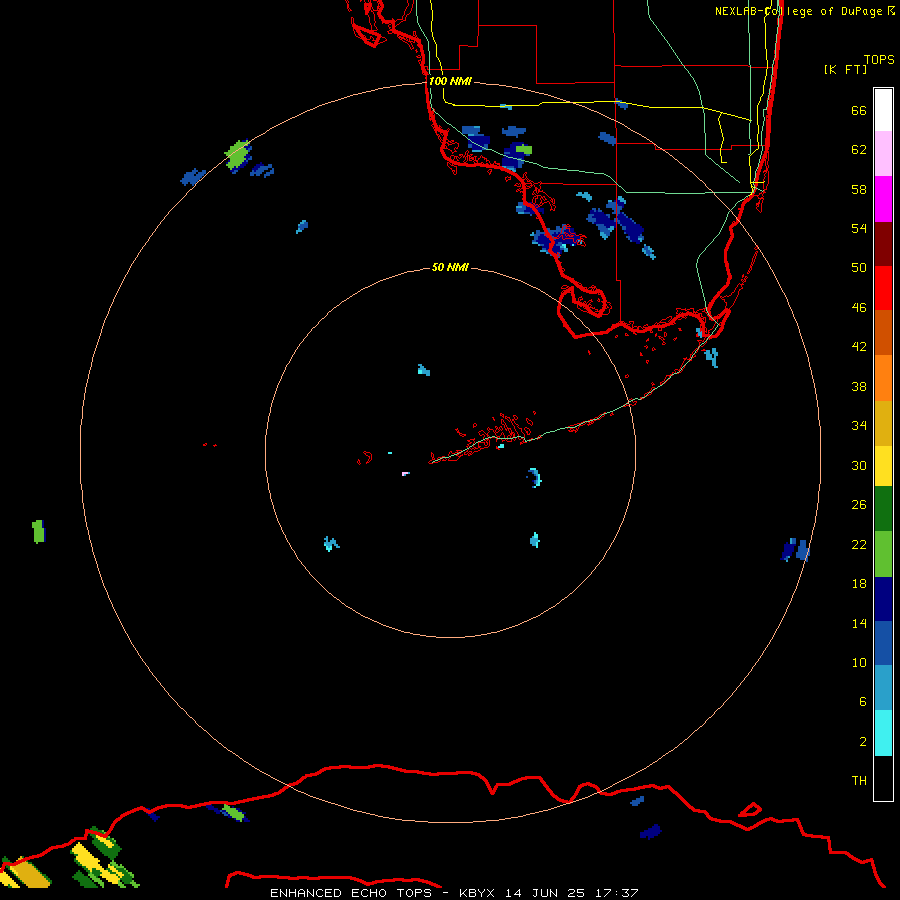Select the gold legend swatch near 34
This screenshot has height=900, width=900.
[883, 423]
